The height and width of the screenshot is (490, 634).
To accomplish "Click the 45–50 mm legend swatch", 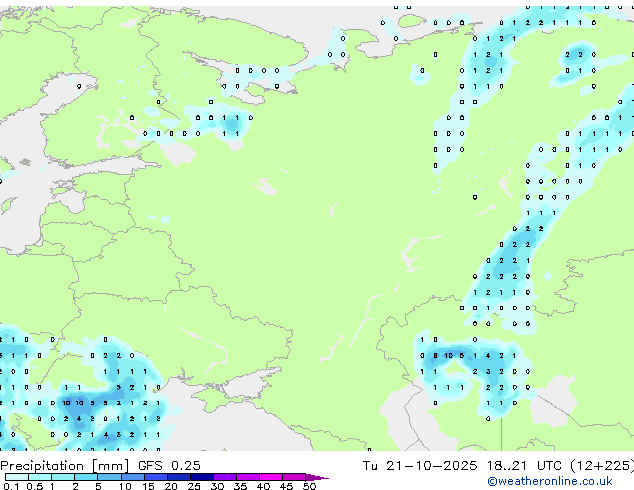I will 294,477.
